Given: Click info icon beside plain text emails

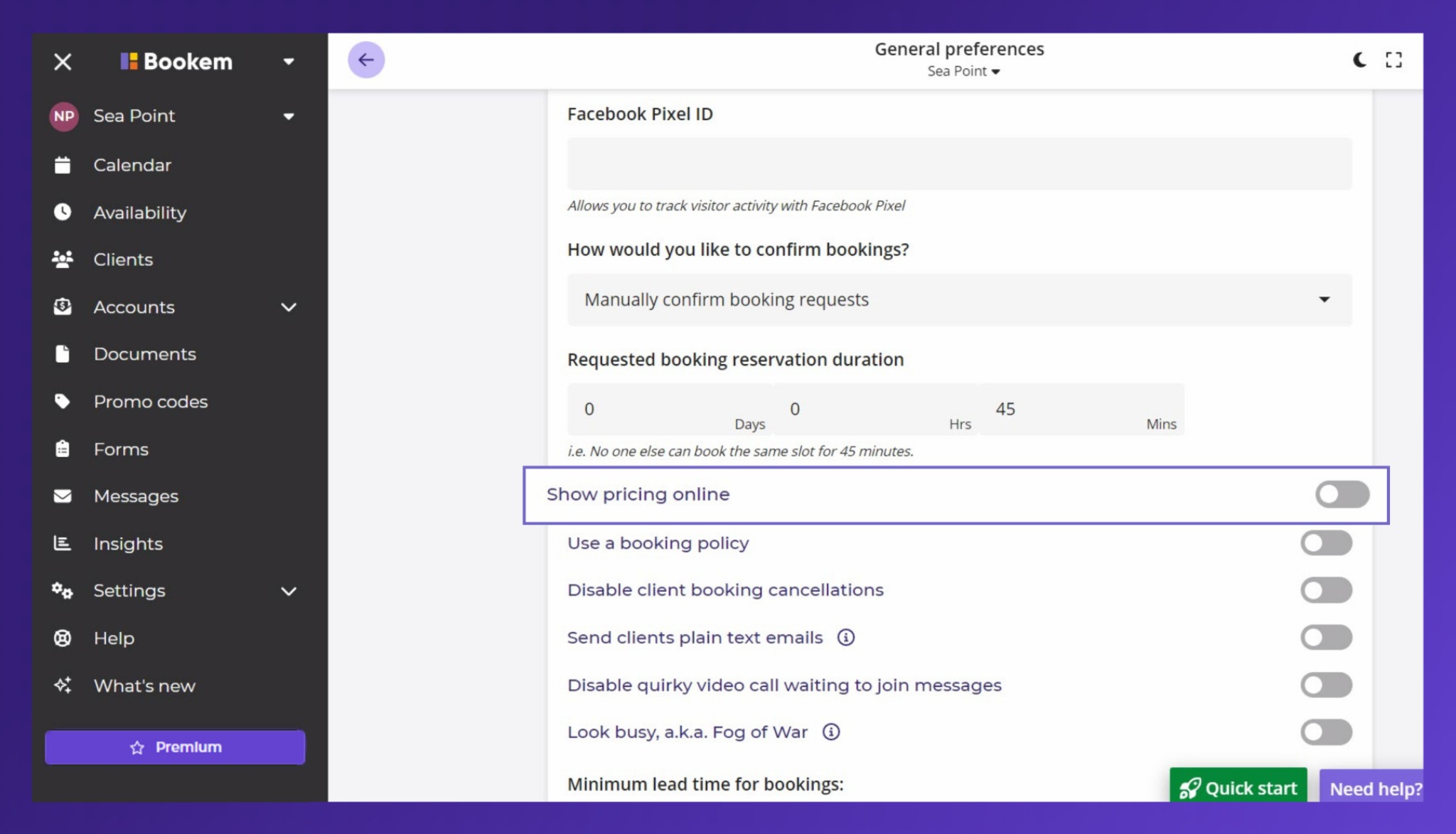Looking at the screenshot, I should click(x=846, y=638).
